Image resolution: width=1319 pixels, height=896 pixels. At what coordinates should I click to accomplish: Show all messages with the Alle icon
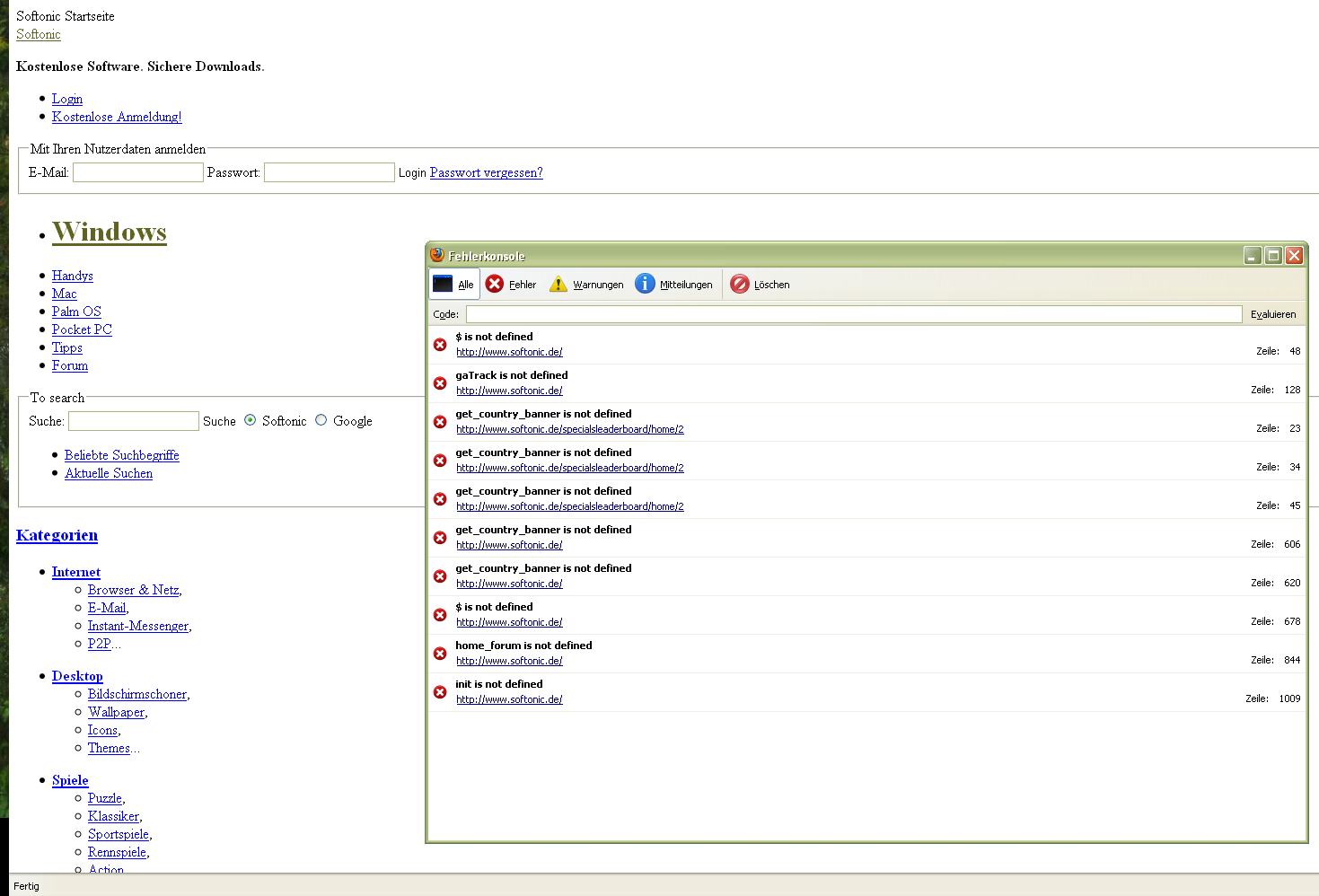(443, 284)
